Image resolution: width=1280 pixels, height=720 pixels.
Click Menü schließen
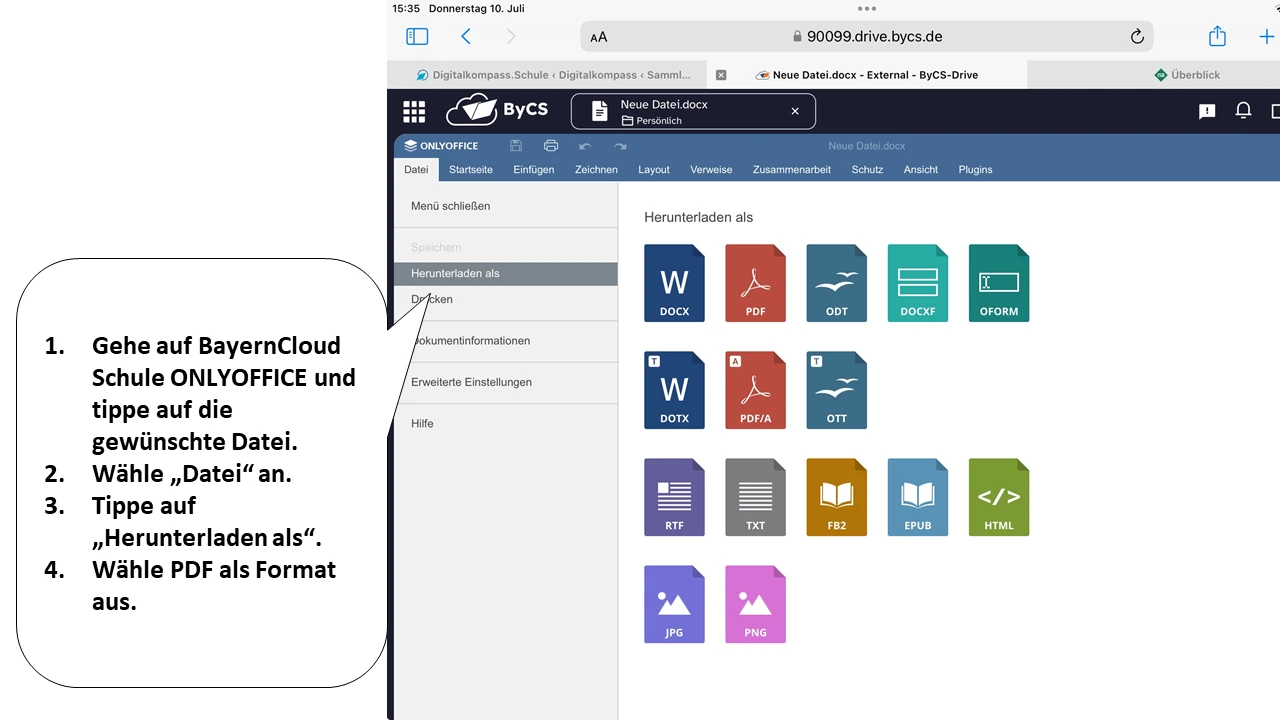point(450,206)
